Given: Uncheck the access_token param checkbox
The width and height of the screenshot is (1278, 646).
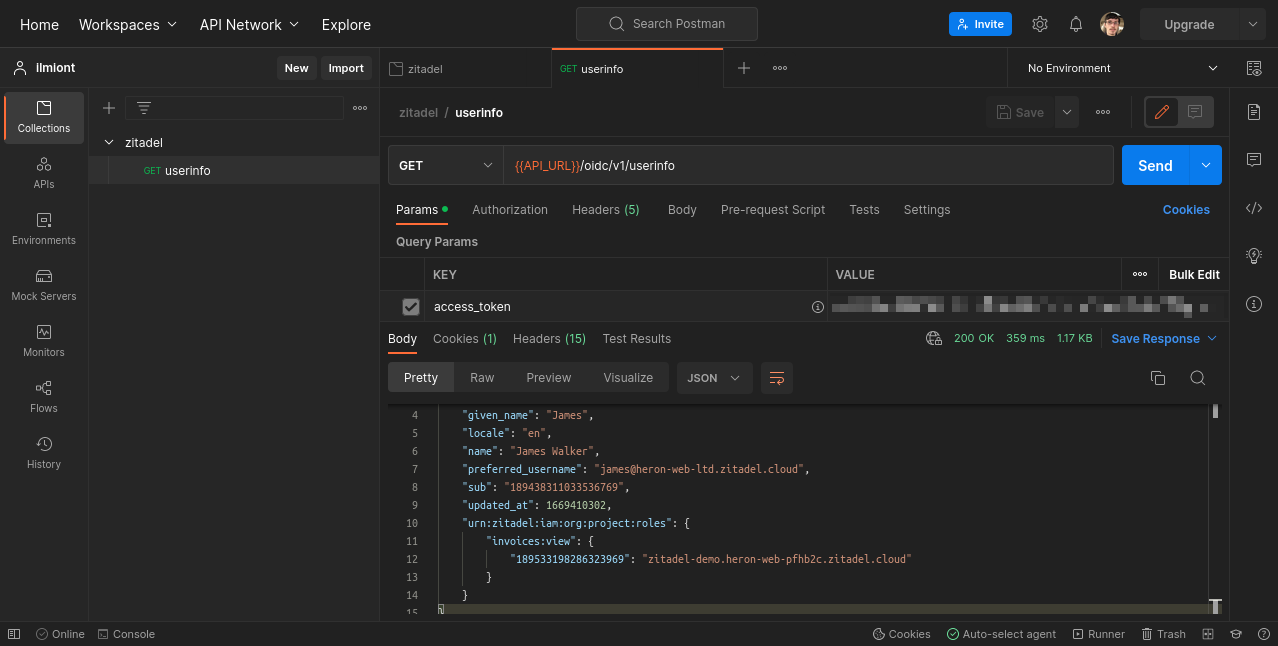Looking at the screenshot, I should coord(411,307).
